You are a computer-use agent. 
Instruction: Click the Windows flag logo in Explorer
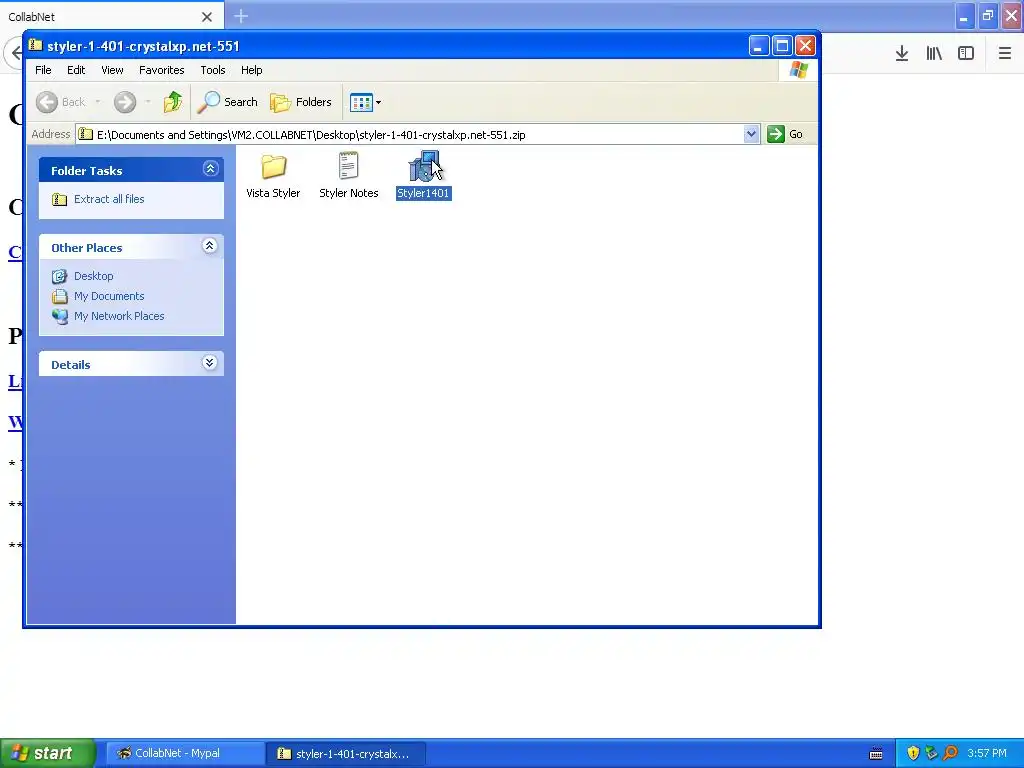(x=798, y=70)
